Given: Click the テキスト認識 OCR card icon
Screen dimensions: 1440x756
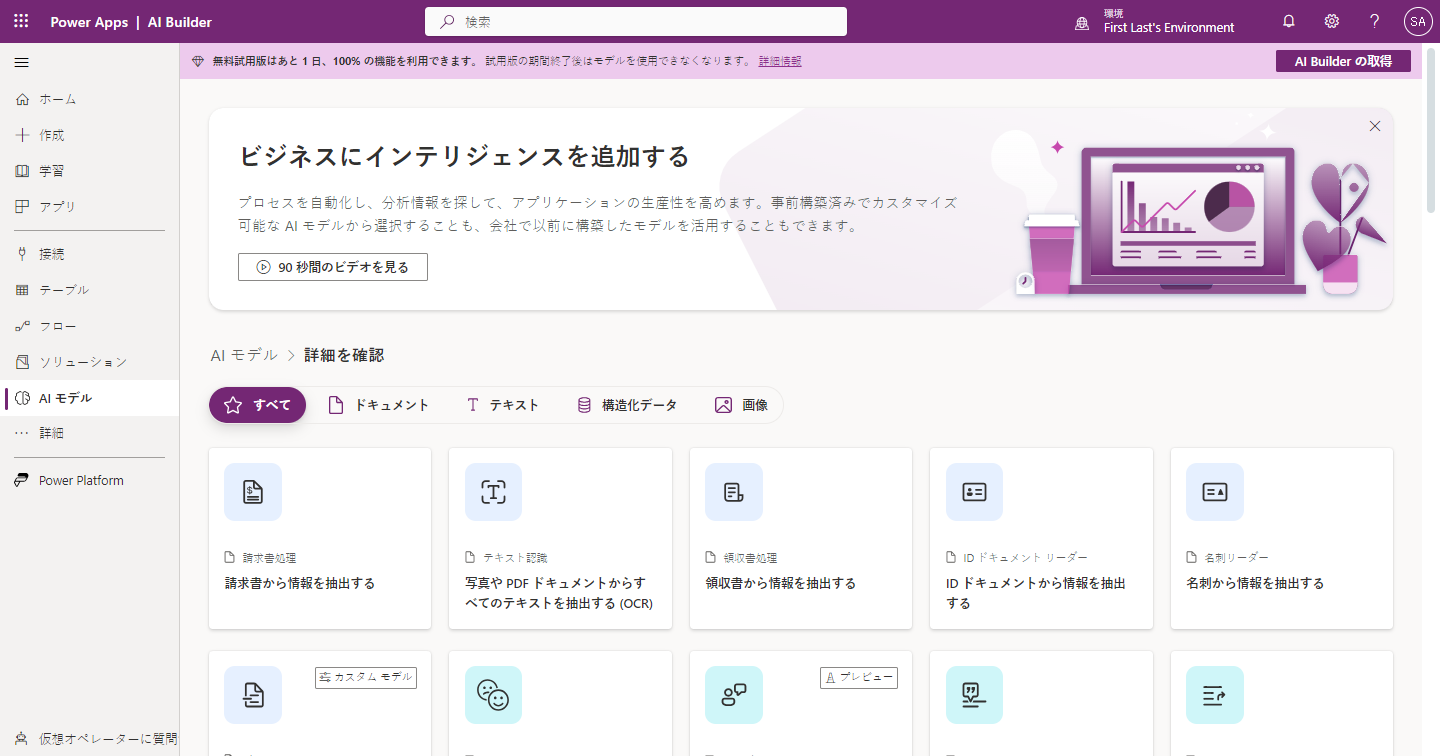Looking at the screenshot, I should [x=494, y=492].
